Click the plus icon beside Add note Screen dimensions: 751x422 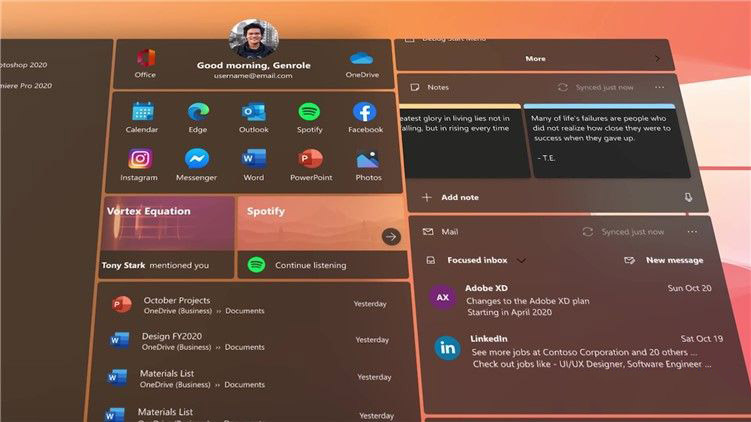pyautogui.click(x=426, y=197)
